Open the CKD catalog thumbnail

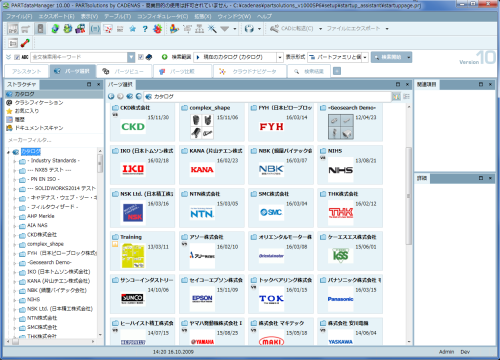(133, 127)
